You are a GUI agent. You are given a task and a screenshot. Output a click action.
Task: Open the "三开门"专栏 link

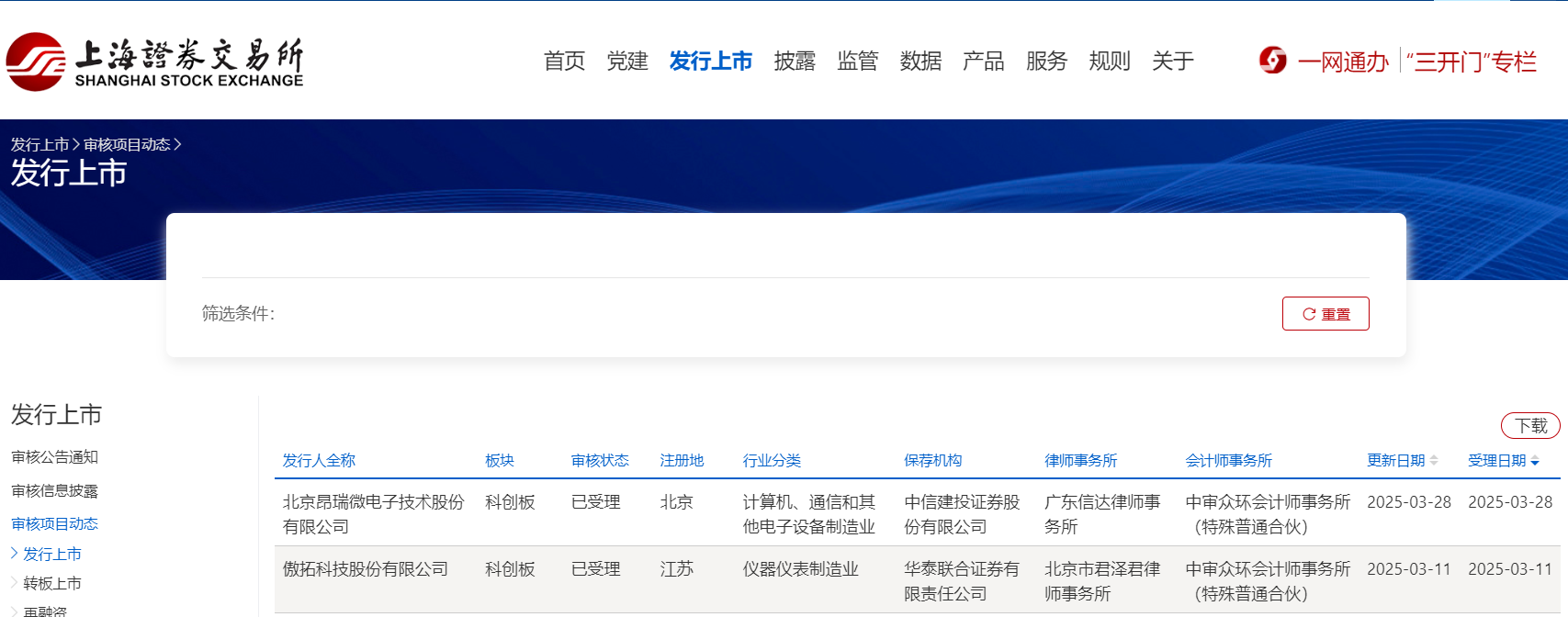tap(1471, 62)
